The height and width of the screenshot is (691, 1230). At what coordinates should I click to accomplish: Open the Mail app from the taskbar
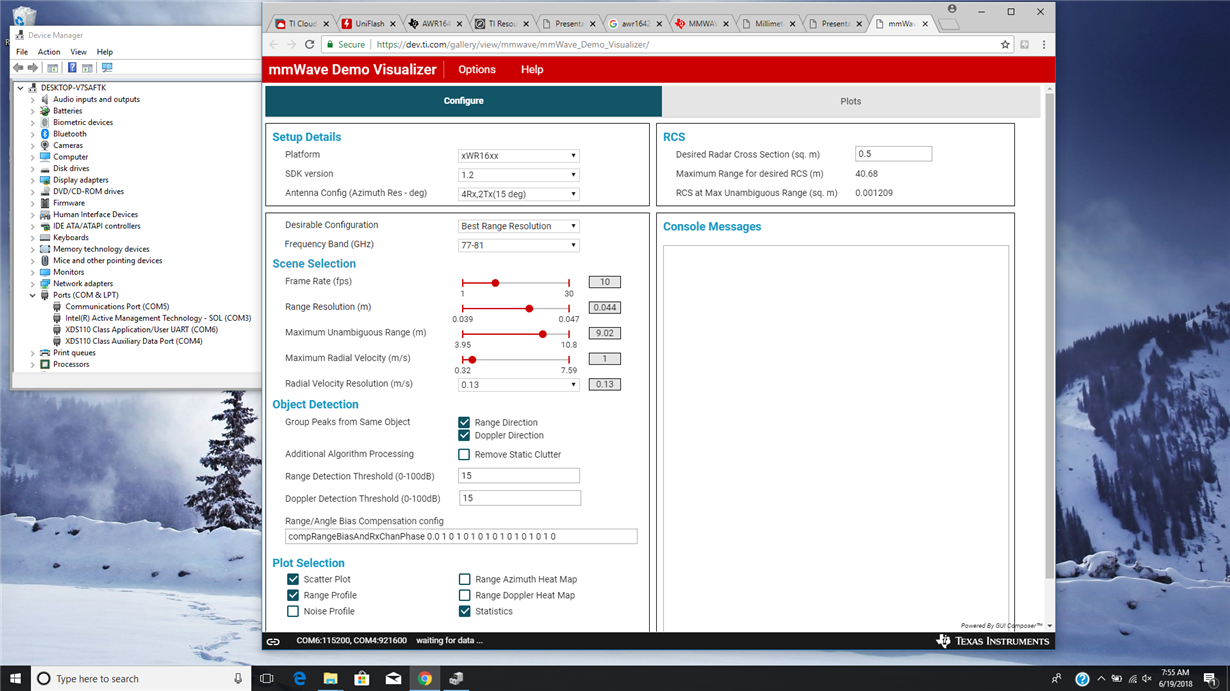393,678
